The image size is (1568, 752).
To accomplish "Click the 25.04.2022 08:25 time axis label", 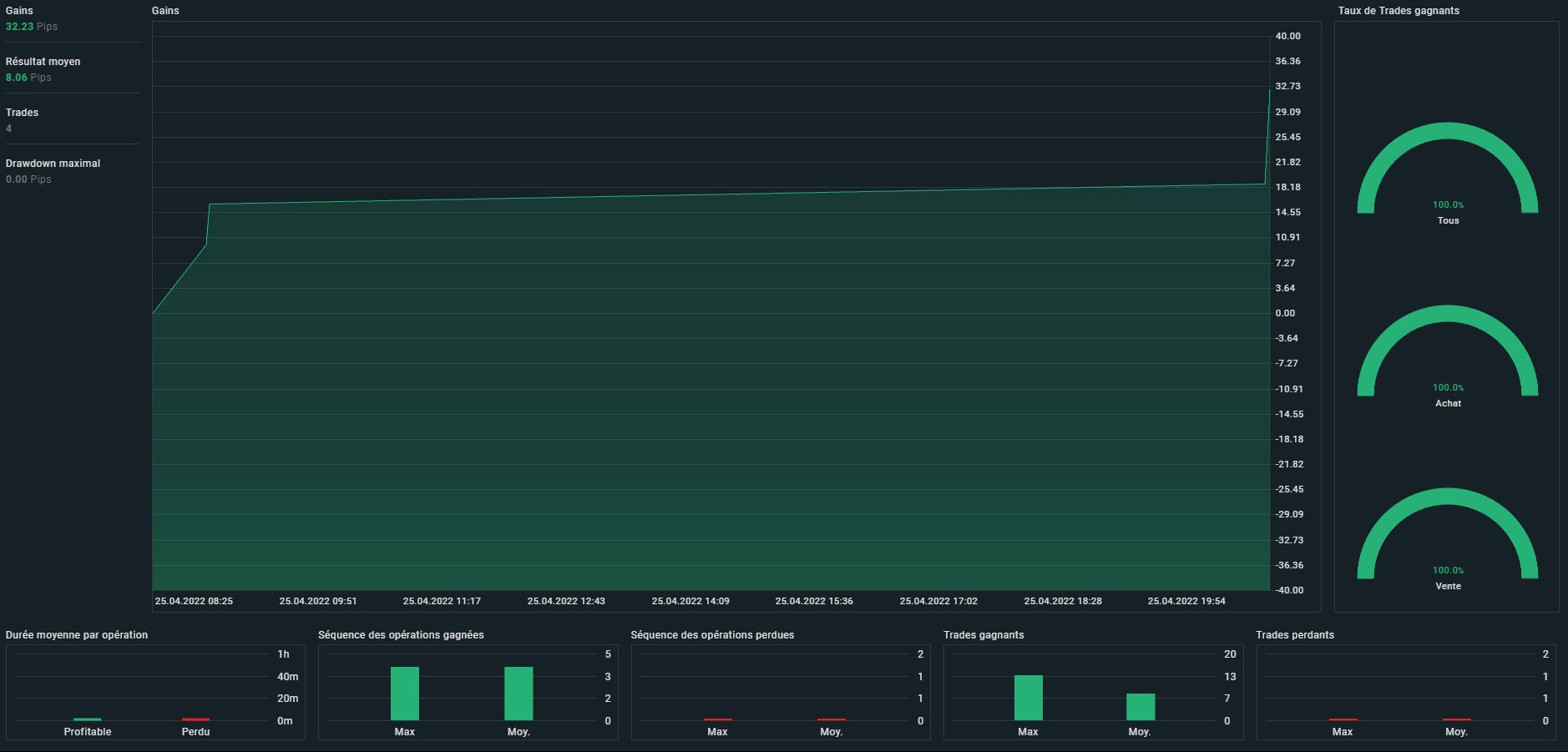I will point(194,601).
